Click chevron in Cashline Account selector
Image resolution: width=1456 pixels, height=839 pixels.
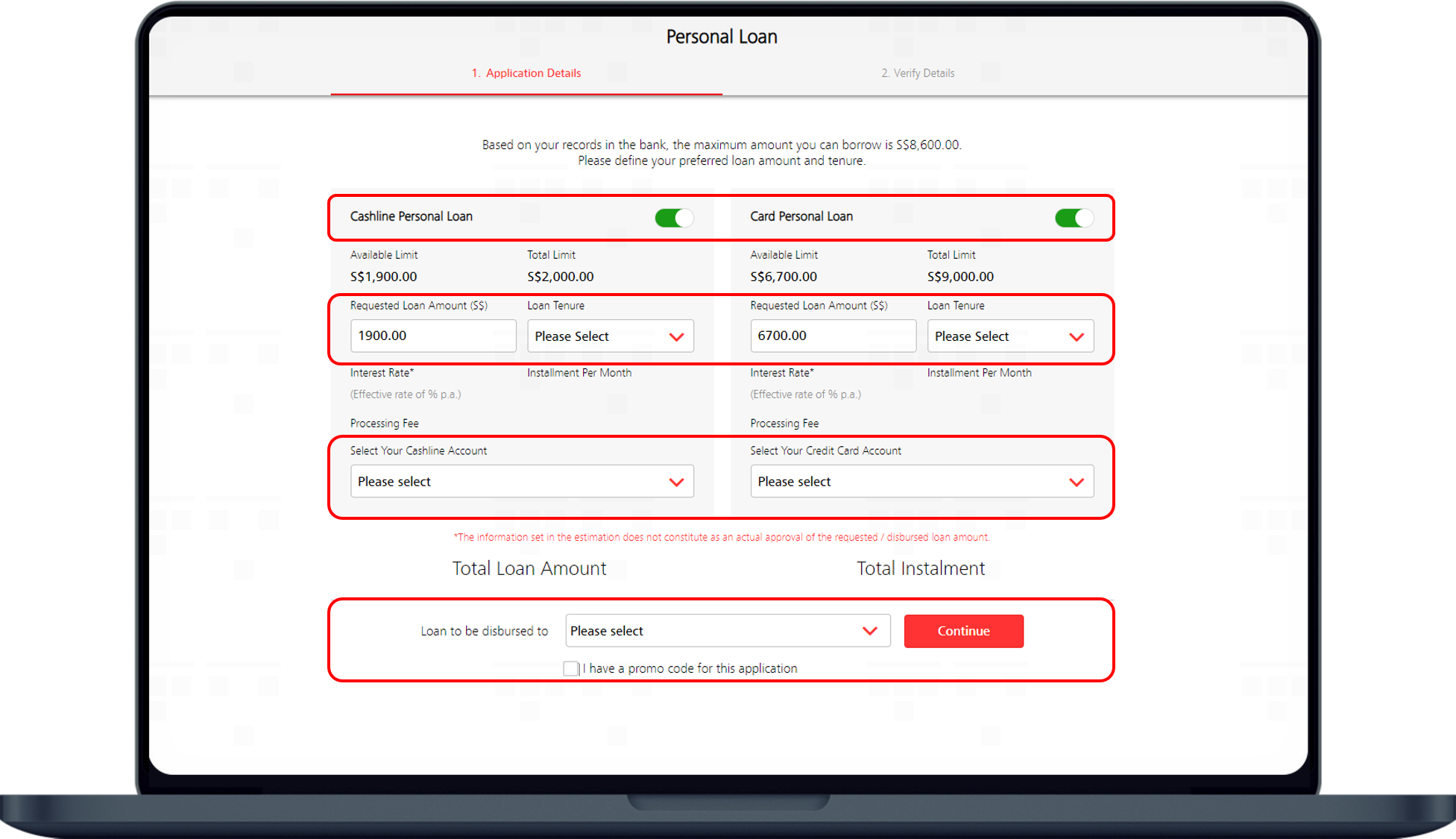tap(676, 483)
